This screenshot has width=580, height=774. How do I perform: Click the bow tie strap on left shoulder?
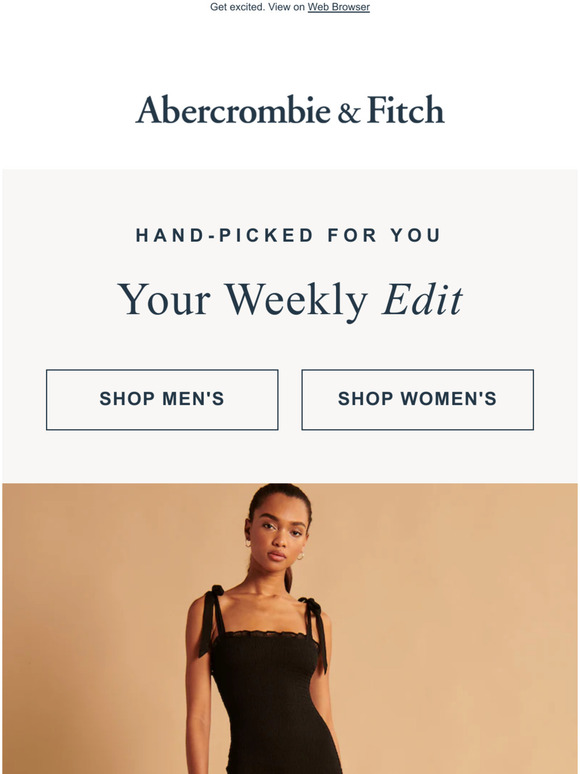click(x=211, y=619)
